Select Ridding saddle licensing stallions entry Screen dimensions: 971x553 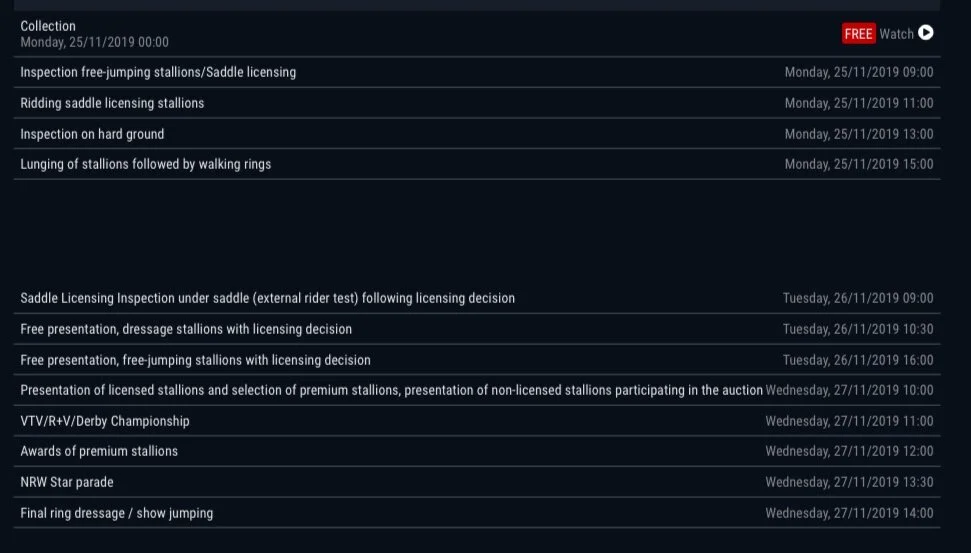point(477,103)
